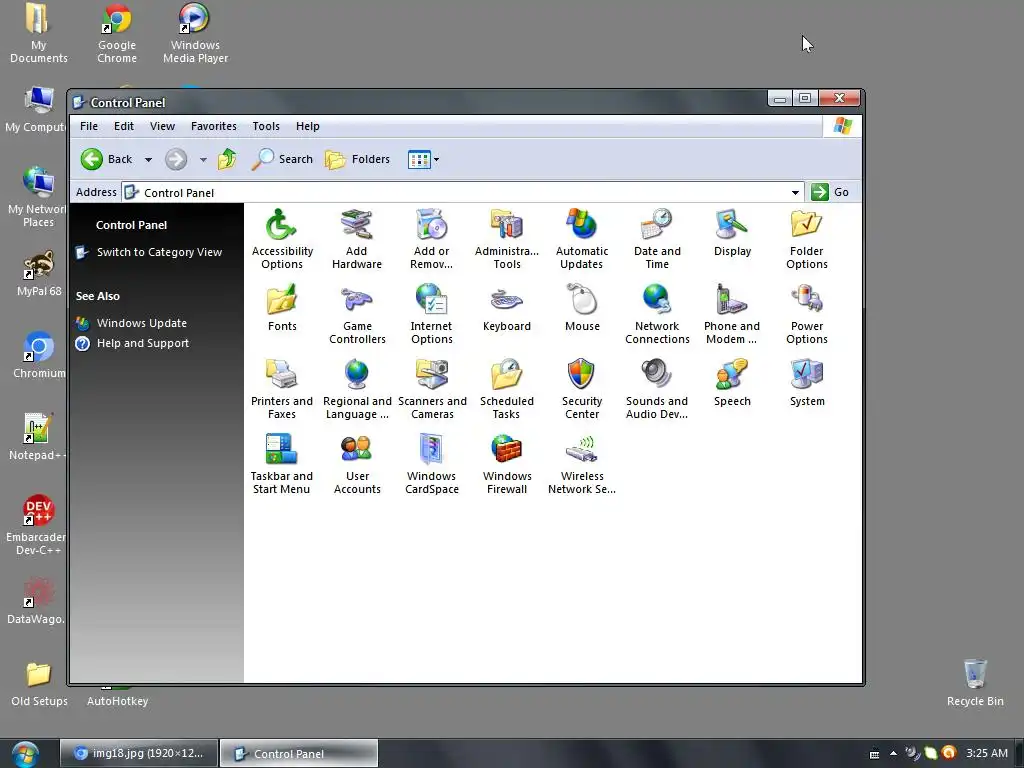Screen dimensions: 1024x768
Task: Select Old Setups desktop folder
Action: click(39, 684)
